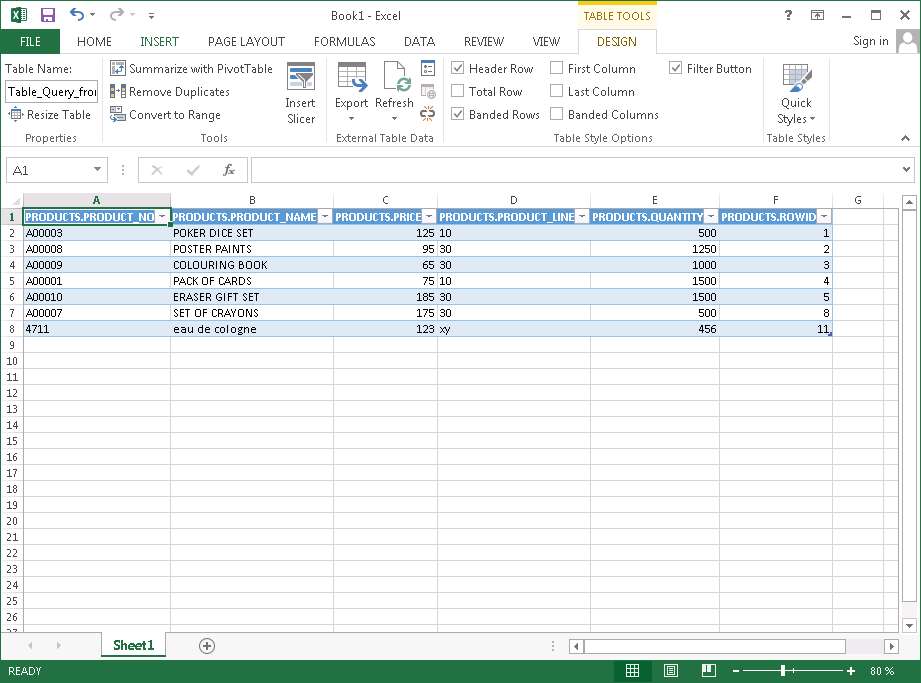The width and height of the screenshot is (921, 683).
Task: Switch to Page Layout view in status bar
Action: 671,671
